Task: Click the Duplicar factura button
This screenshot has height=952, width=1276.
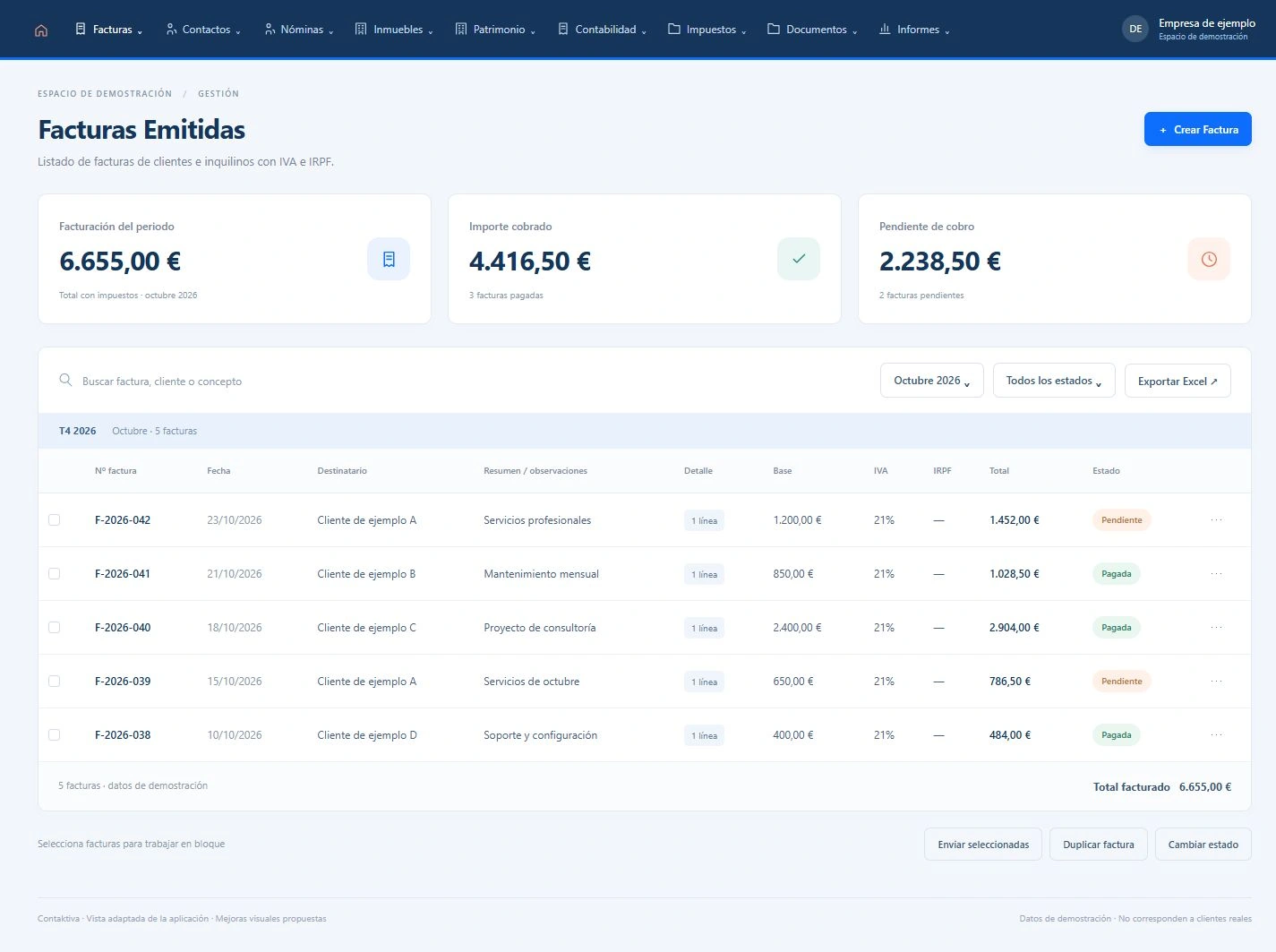Action: coord(1099,845)
